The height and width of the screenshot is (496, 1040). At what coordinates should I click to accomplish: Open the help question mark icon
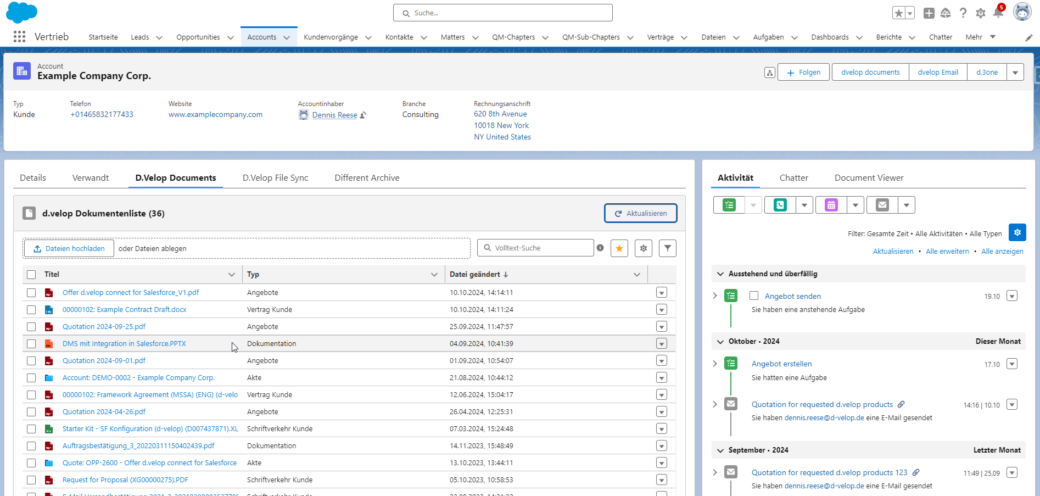click(962, 13)
